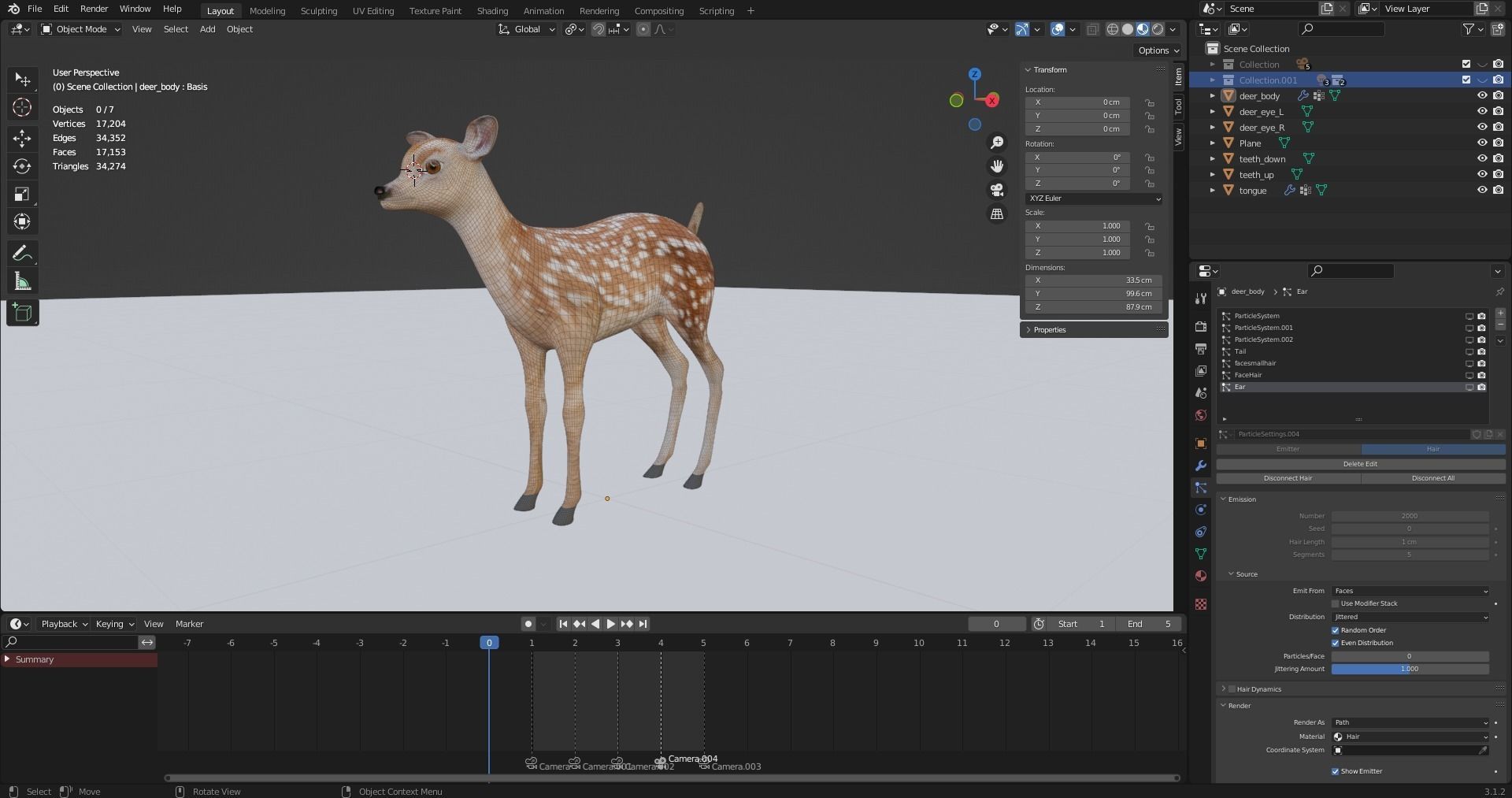This screenshot has height=798, width=1512.
Task: Select the Transform tool in the viewport toolbar
Action: [22, 221]
